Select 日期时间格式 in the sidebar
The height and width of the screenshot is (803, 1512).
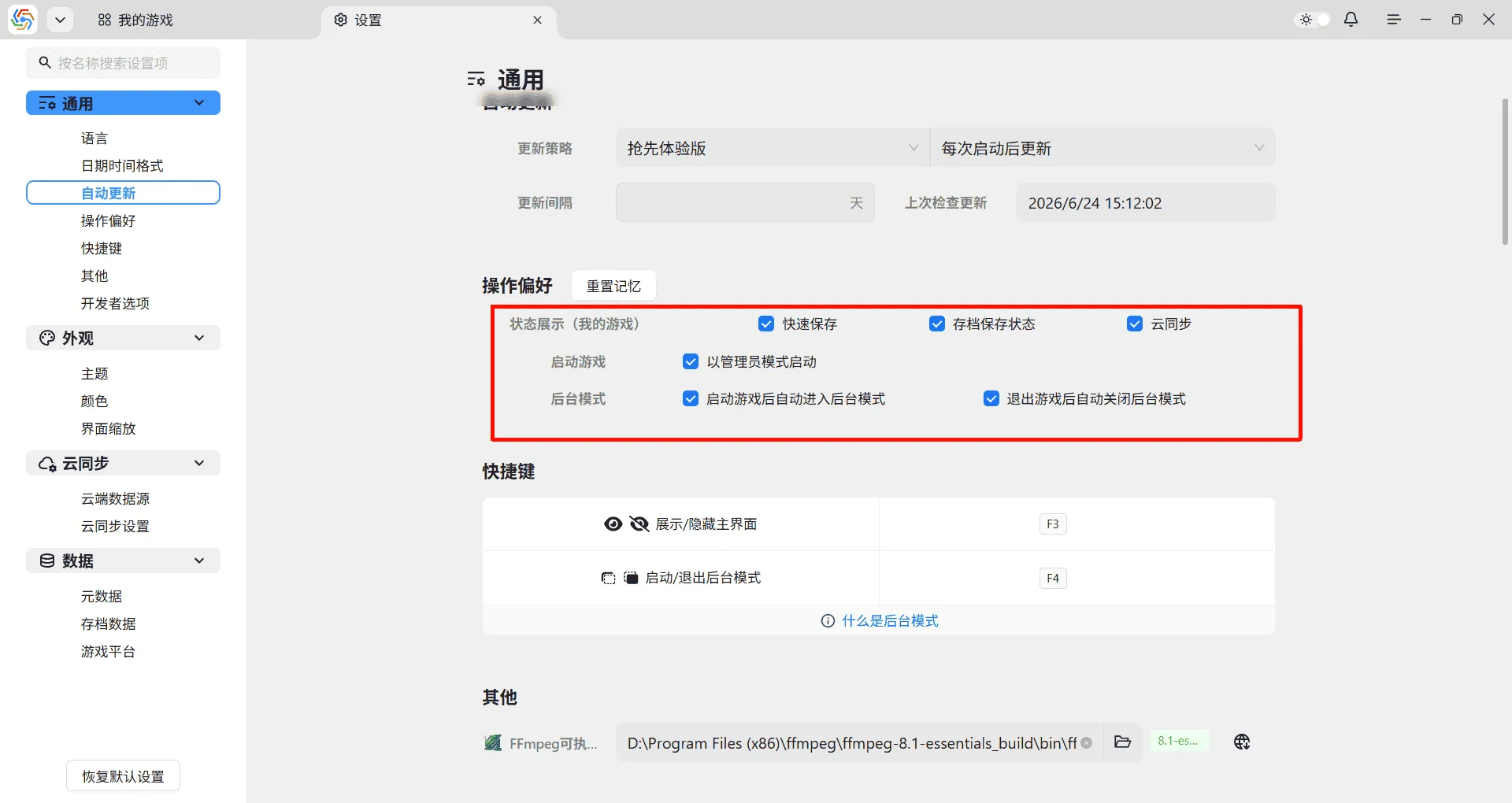pyautogui.click(x=122, y=166)
